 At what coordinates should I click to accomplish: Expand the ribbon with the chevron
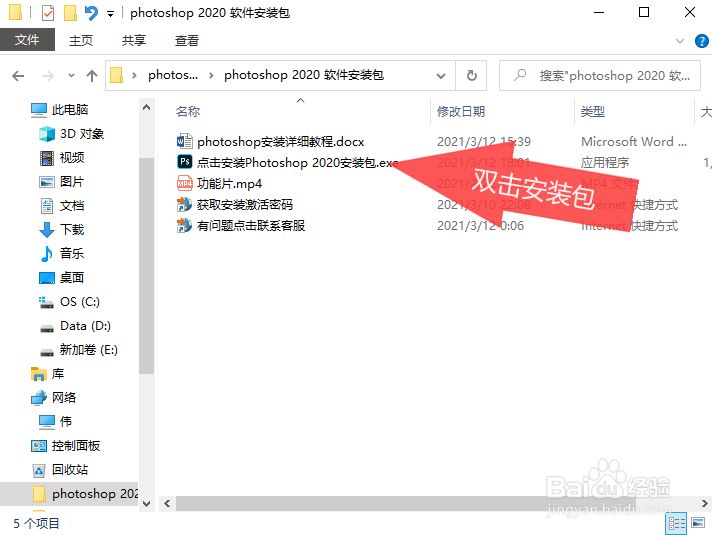pyautogui.click(x=680, y=41)
